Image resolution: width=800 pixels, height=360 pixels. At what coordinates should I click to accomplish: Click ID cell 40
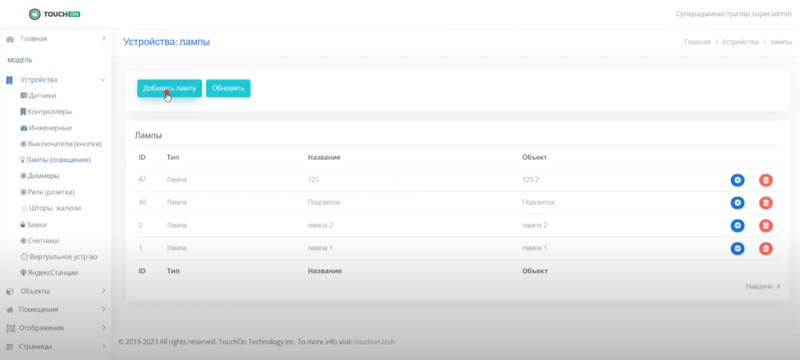(x=142, y=202)
